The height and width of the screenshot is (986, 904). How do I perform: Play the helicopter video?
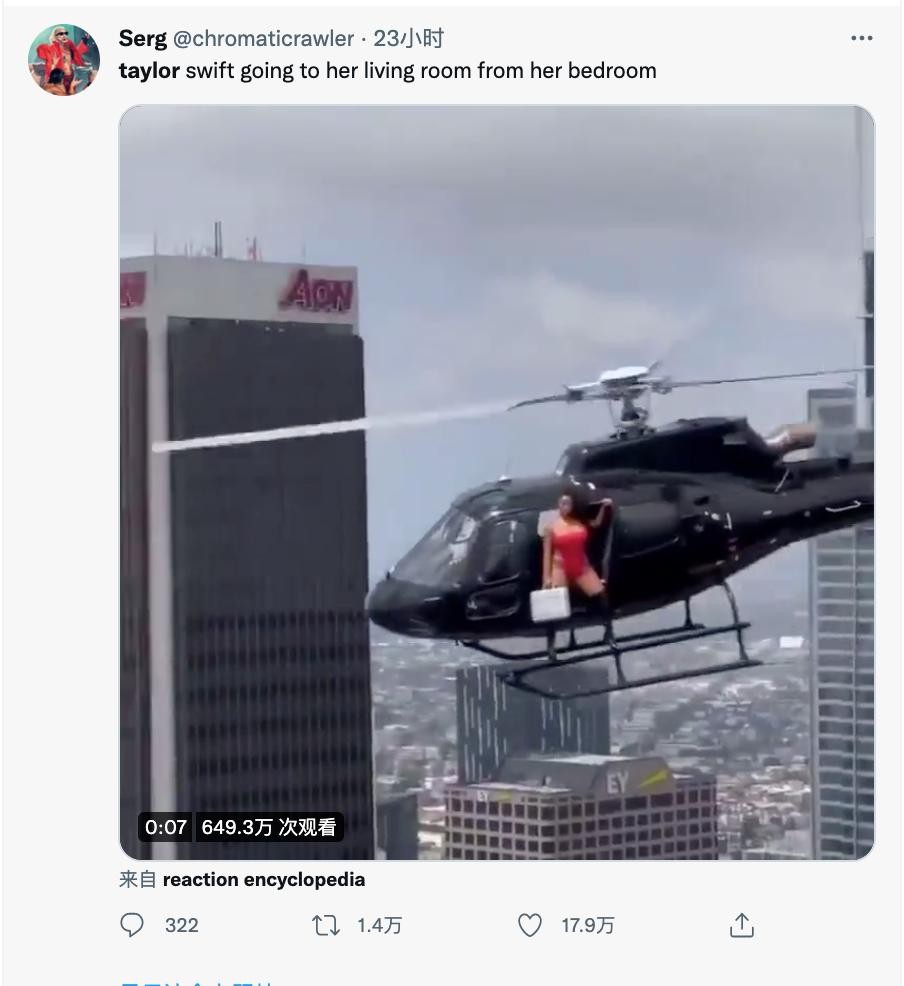[x=497, y=482]
